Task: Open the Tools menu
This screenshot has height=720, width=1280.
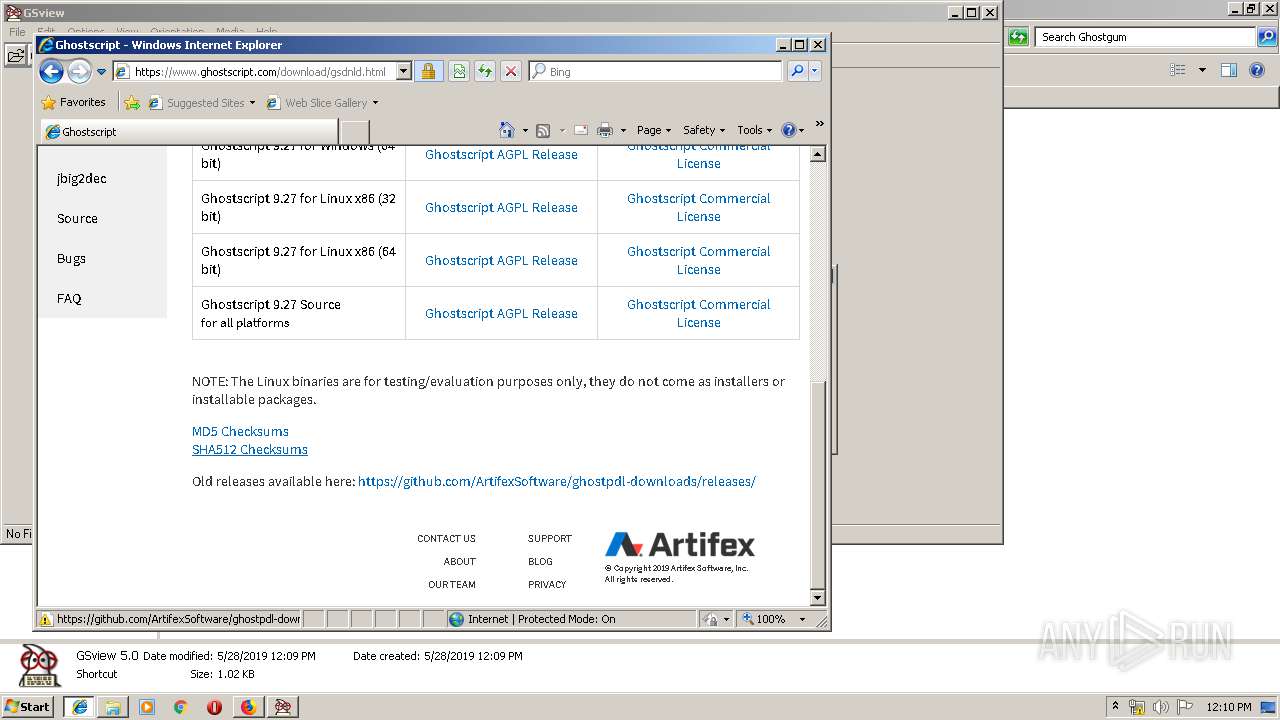Action: (755, 130)
